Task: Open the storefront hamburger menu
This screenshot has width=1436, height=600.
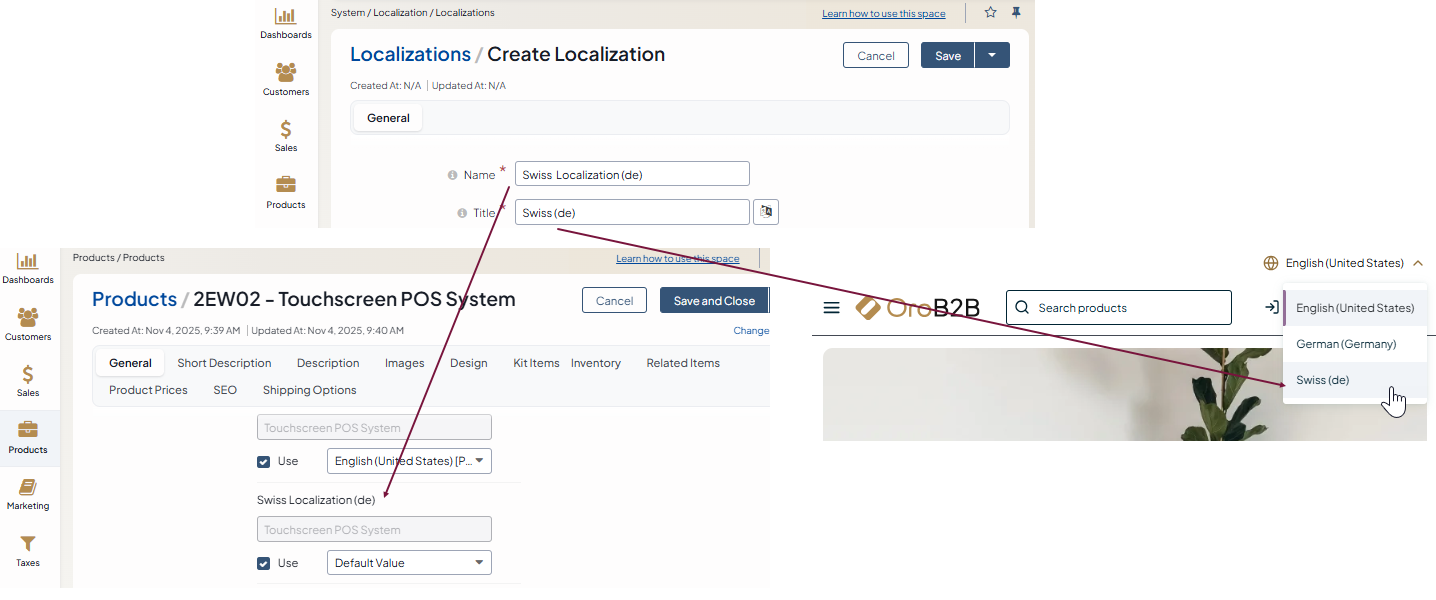Action: (831, 308)
